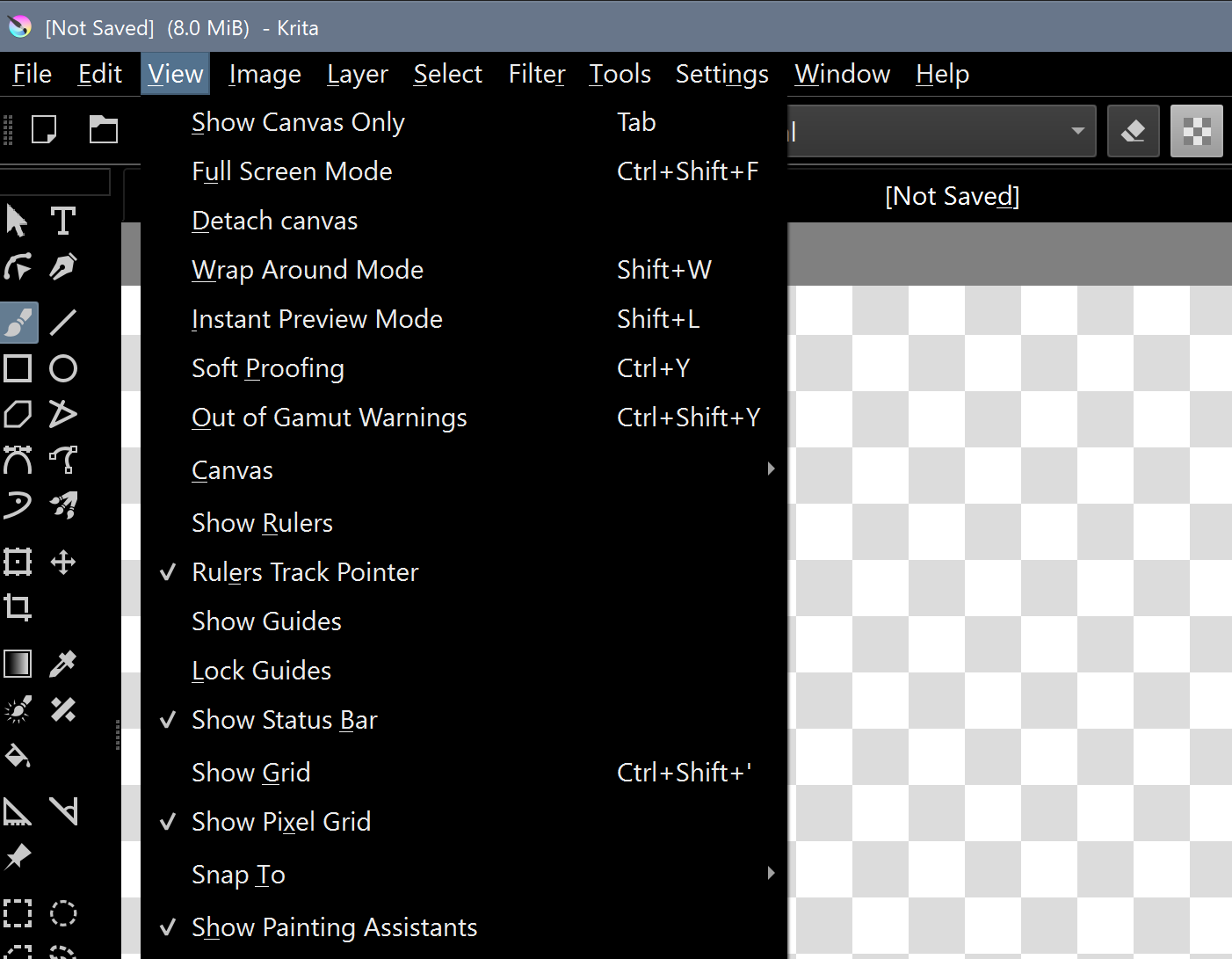Screen dimensions: 1232x959
Task: Choose the Move tool
Action: (x=62, y=562)
